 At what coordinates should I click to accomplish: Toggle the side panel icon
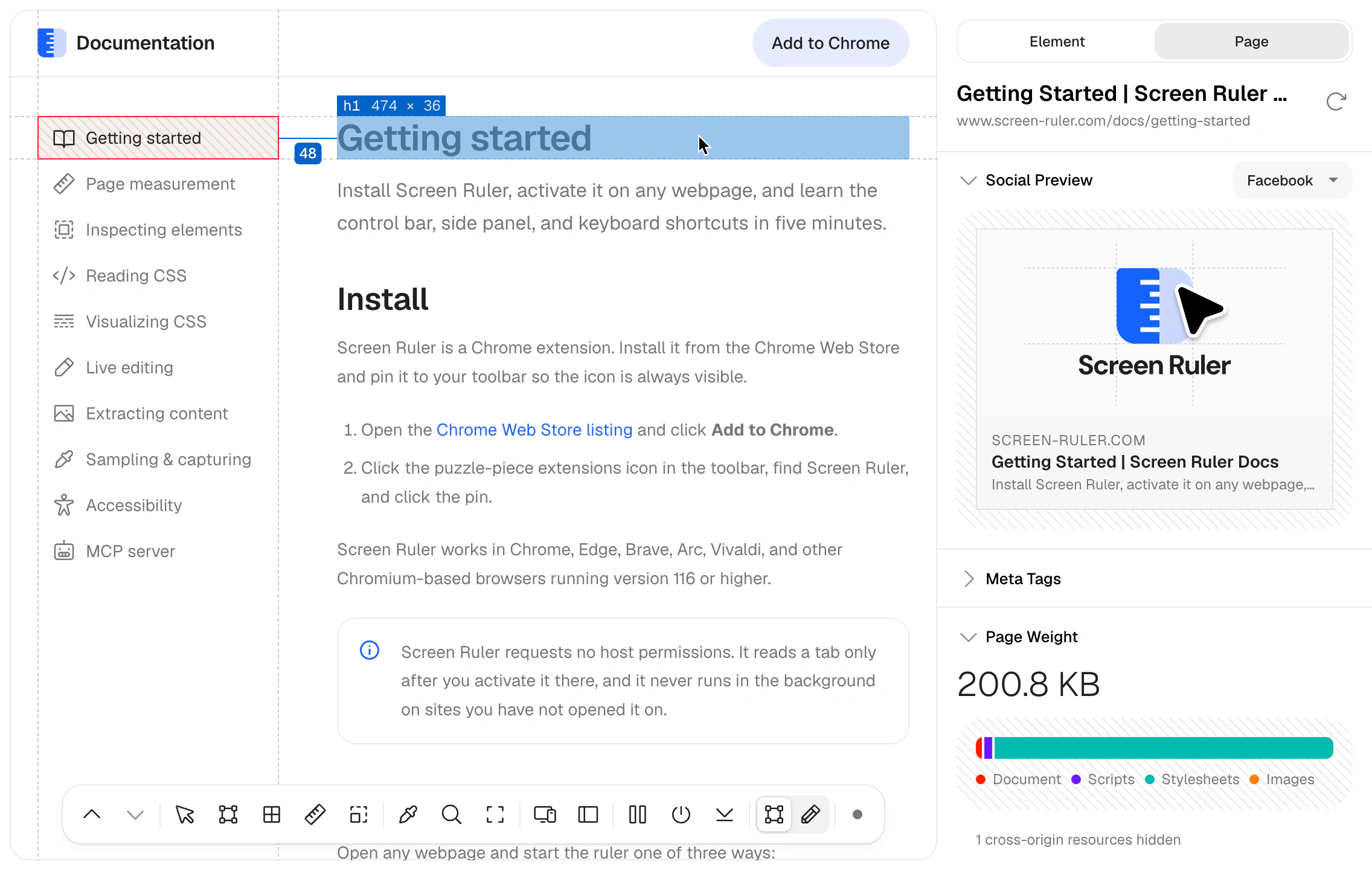pyautogui.click(x=588, y=814)
